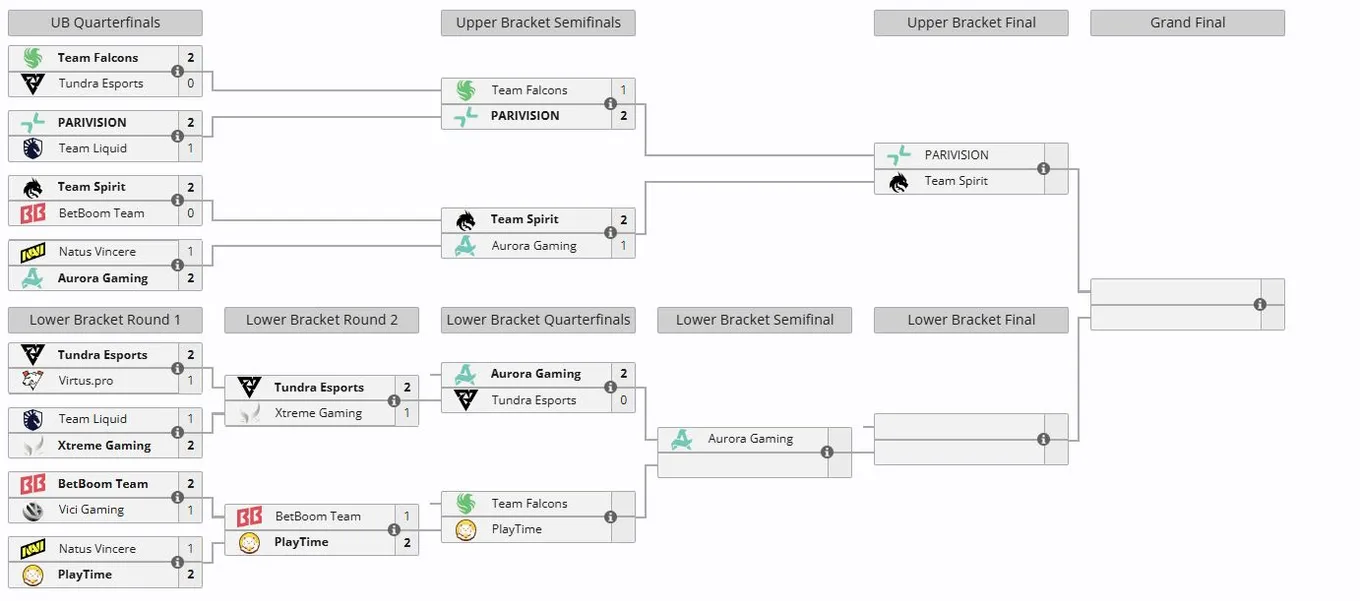
Task: Click PlayTime logo in Lower Bracket Round 1
Action: tap(33, 575)
